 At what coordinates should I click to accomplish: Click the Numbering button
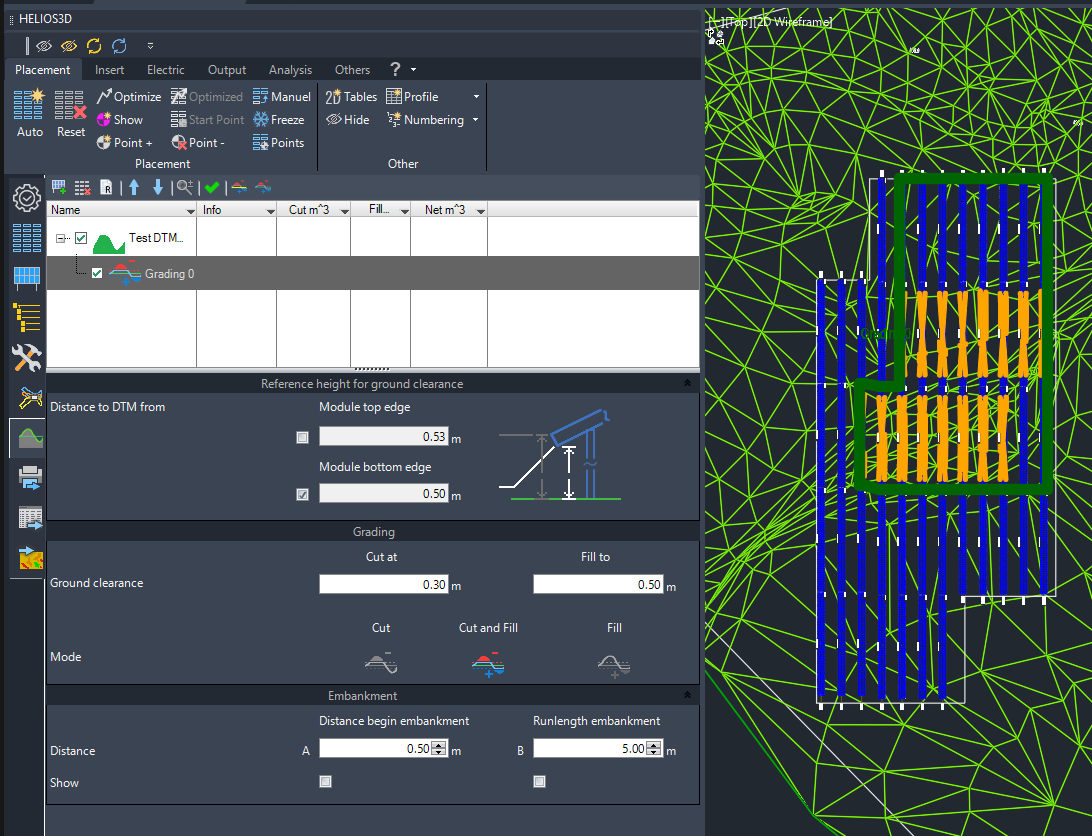tap(426, 120)
